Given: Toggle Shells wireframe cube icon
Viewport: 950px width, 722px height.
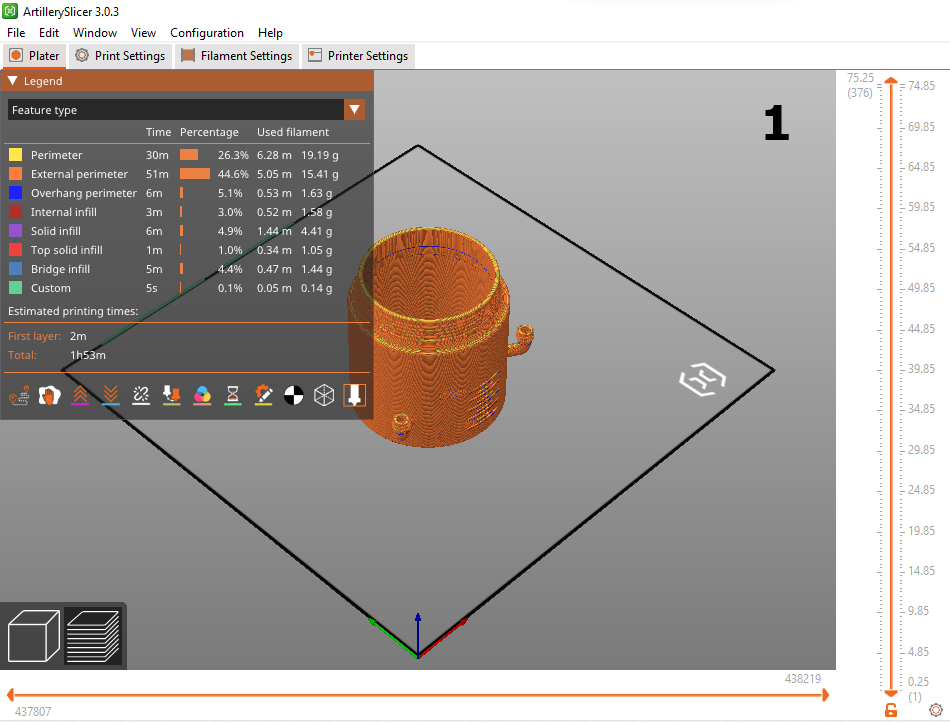Looking at the screenshot, I should 324,396.
